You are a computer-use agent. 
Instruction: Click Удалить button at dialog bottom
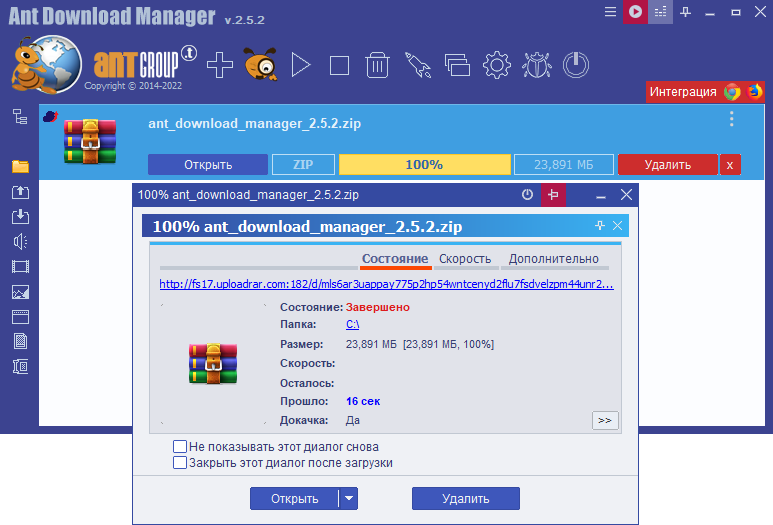tap(466, 498)
